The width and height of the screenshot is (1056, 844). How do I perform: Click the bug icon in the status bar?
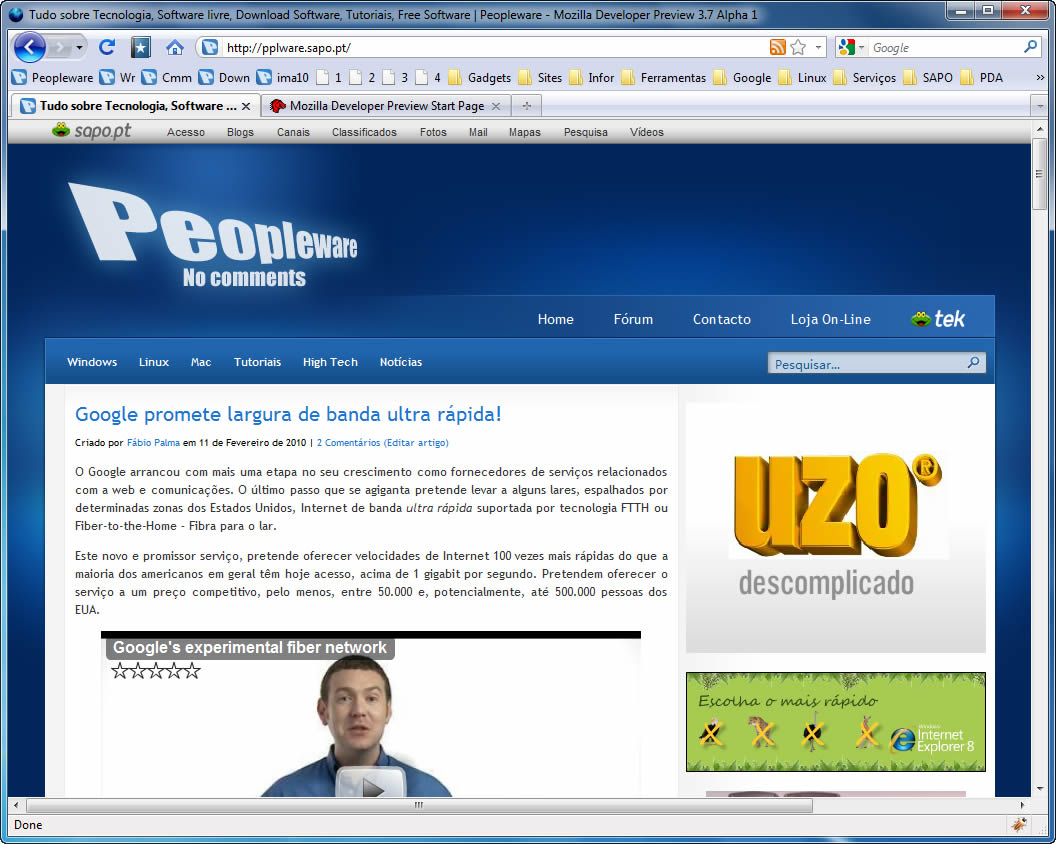pyautogui.click(x=1019, y=825)
